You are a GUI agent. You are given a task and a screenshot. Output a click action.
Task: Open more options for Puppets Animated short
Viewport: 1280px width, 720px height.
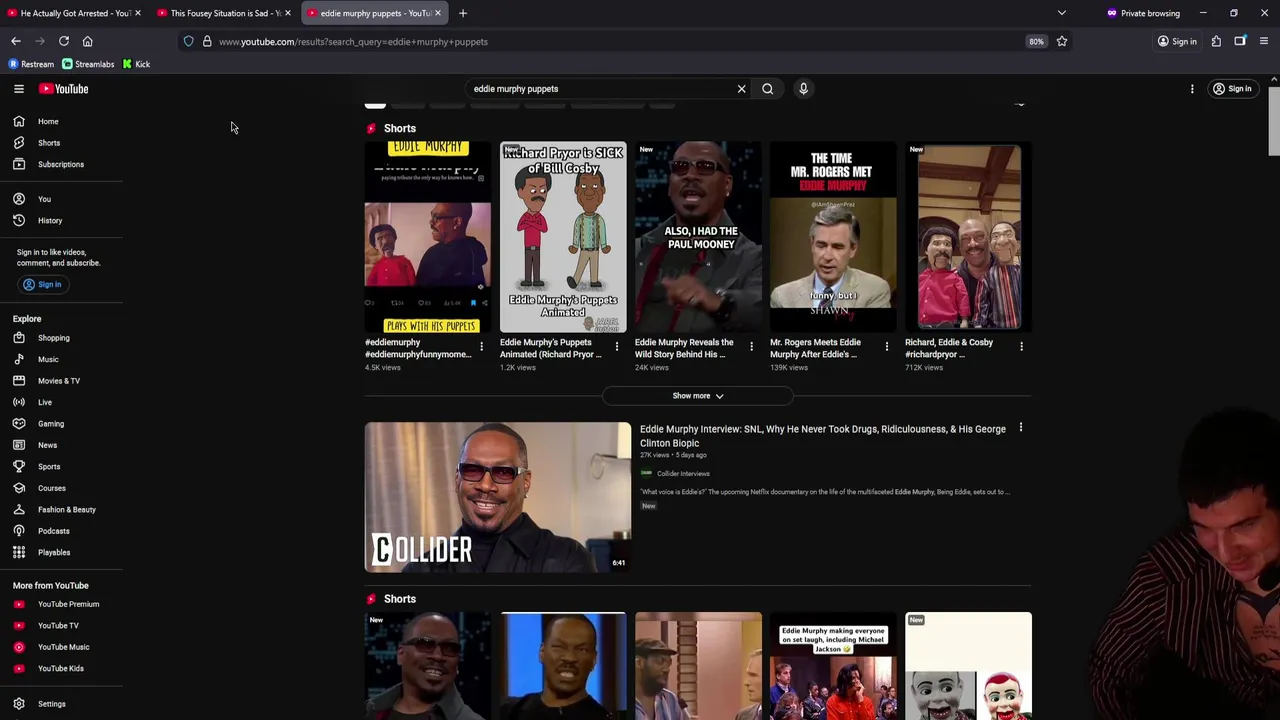616,347
